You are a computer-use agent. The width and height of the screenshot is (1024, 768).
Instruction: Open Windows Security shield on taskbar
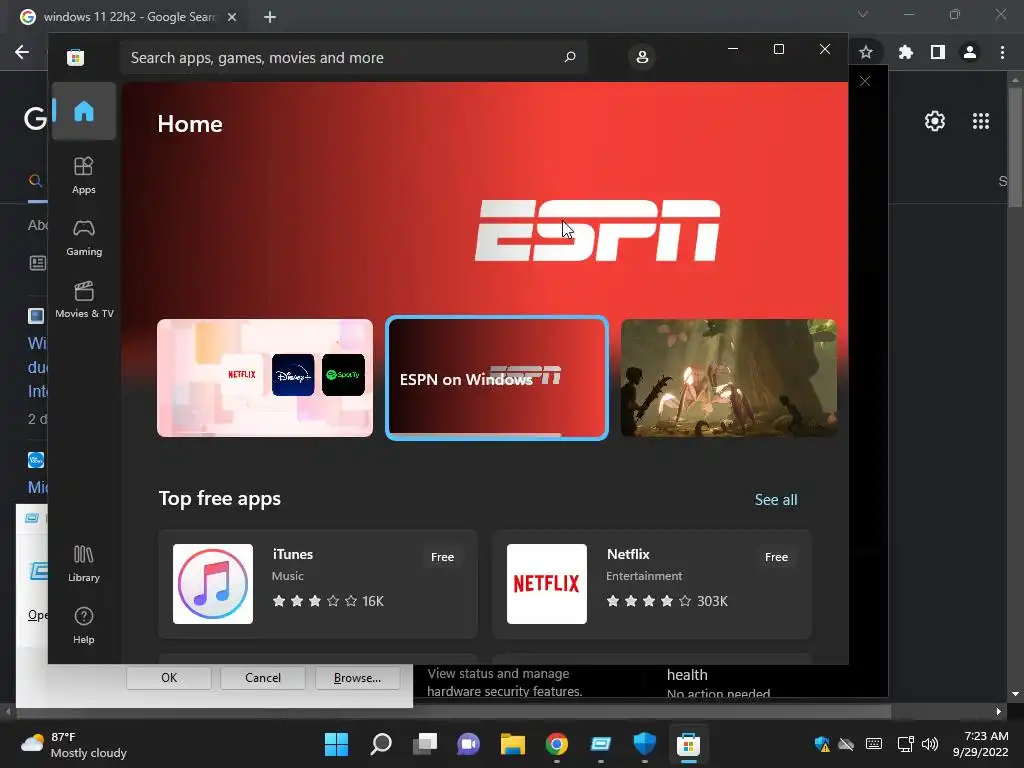645,744
